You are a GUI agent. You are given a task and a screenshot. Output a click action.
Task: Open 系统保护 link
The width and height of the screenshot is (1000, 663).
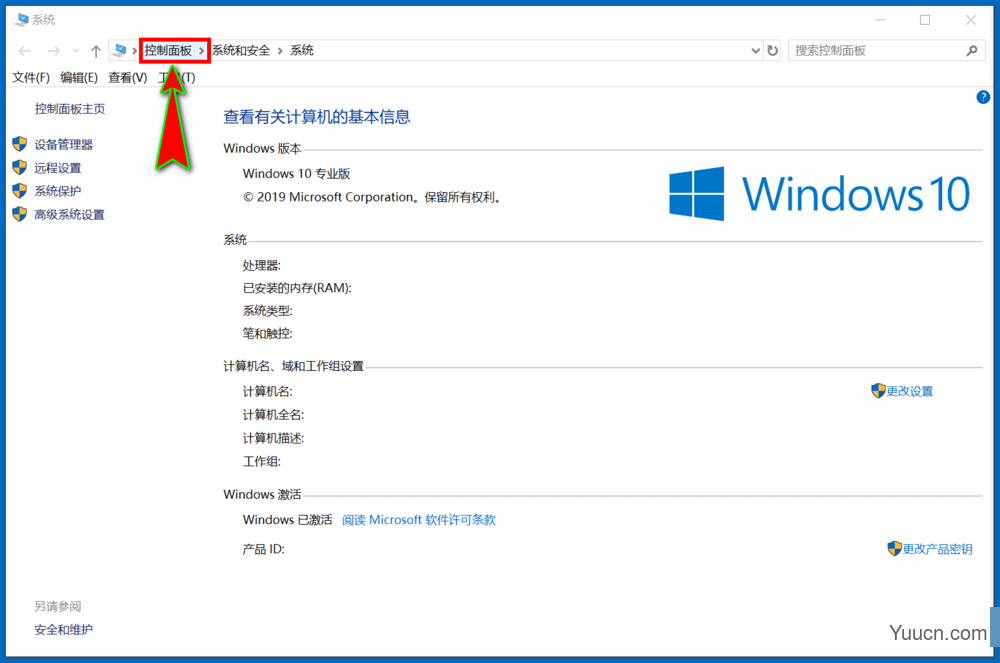tap(58, 191)
